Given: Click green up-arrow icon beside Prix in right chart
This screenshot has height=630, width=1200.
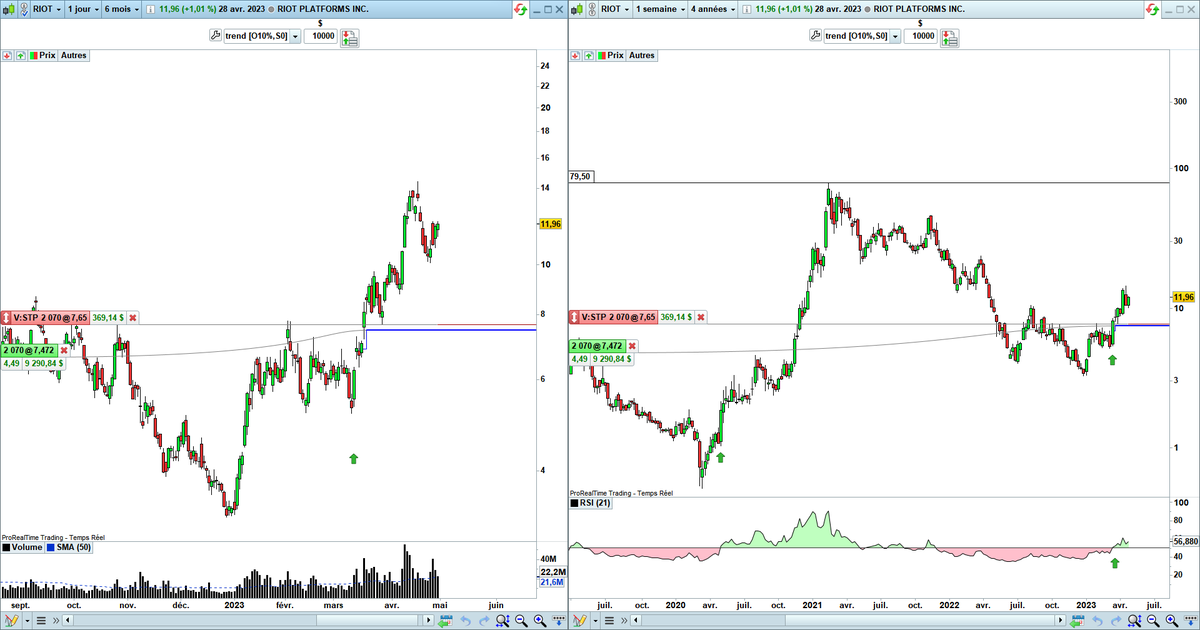Looking at the screenshot, I should click(589, 55).
